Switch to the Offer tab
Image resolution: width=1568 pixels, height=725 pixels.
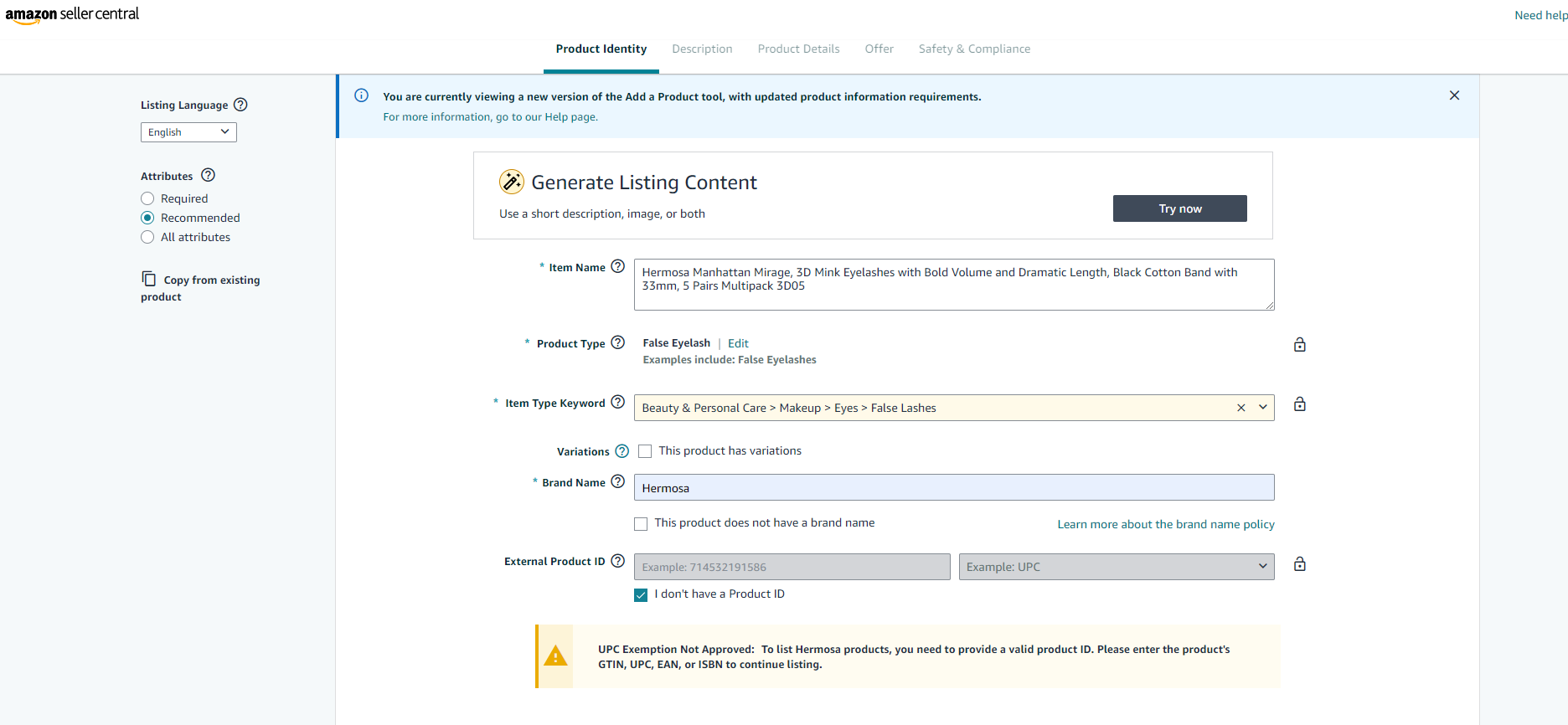tap(879, 49)
